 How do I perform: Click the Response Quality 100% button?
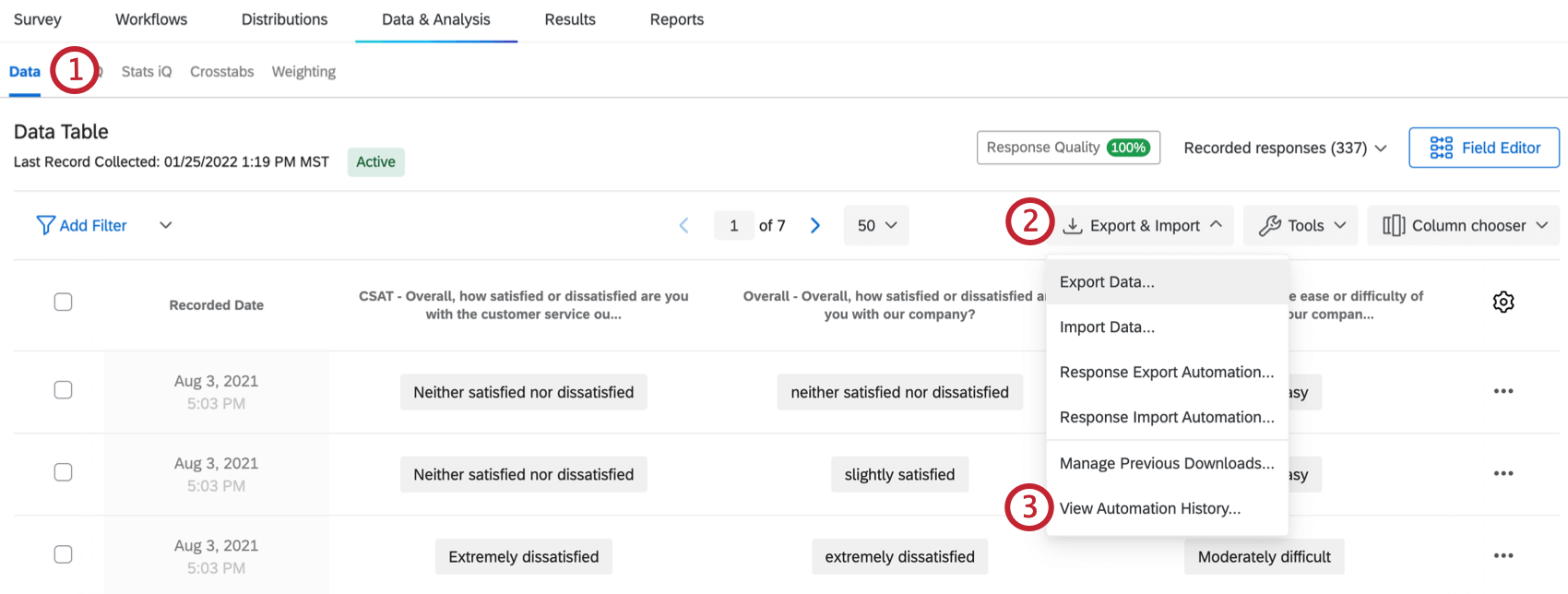click(x=1068, y=148)
